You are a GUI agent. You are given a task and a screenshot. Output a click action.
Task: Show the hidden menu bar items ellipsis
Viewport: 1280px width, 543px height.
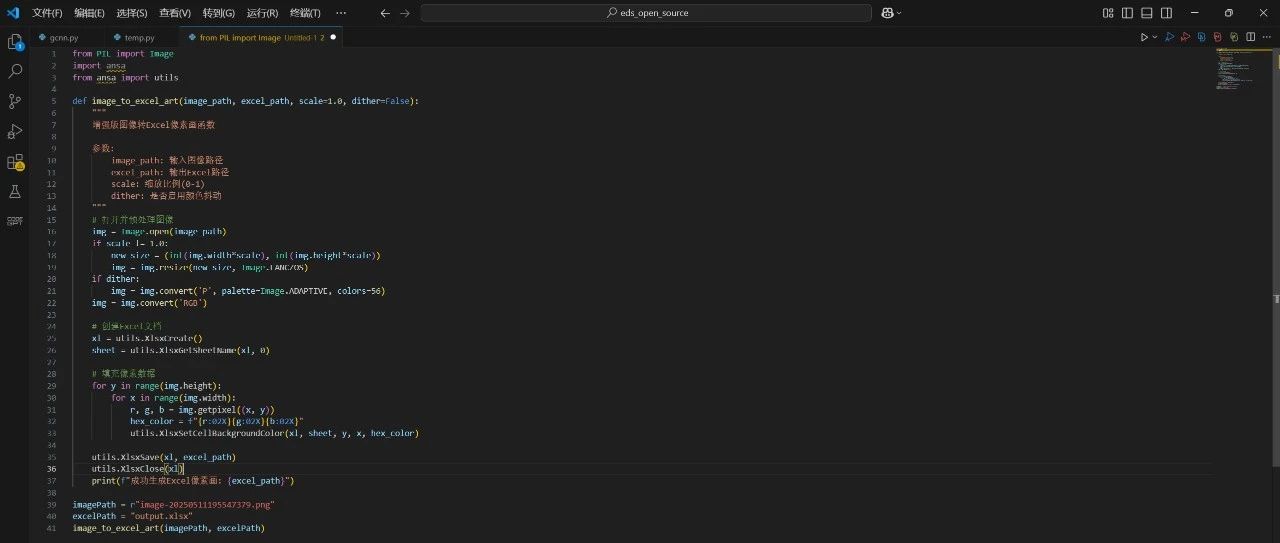tap(340, 13)
